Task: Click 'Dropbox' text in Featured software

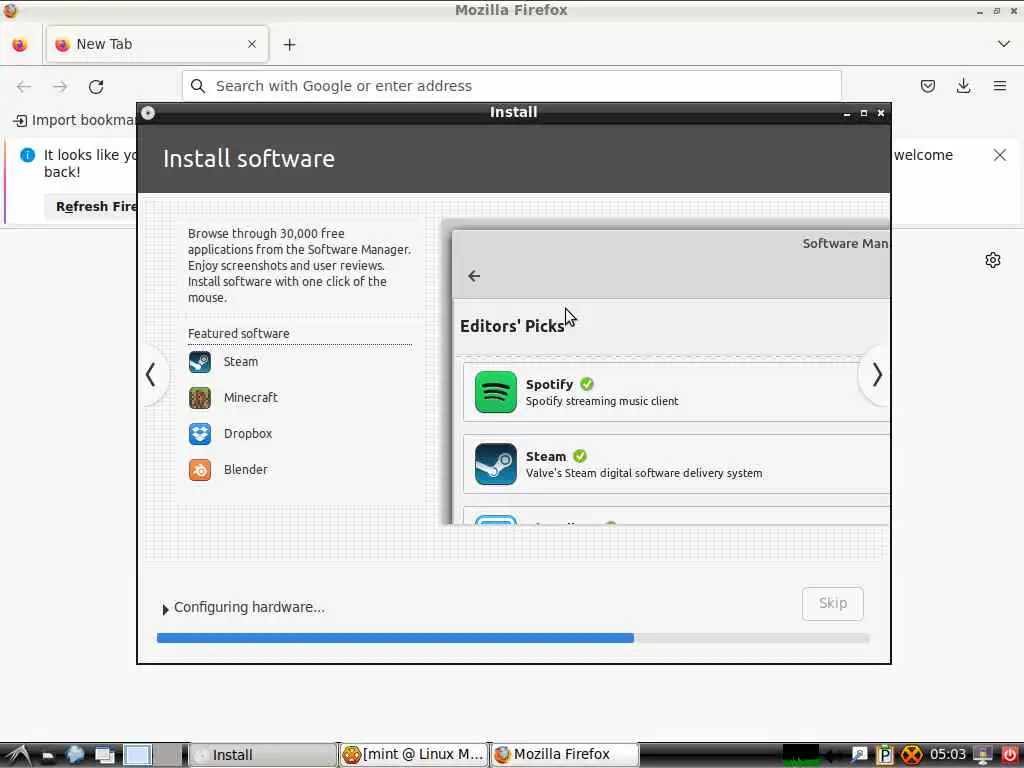Action: click(x=248, y=434)
